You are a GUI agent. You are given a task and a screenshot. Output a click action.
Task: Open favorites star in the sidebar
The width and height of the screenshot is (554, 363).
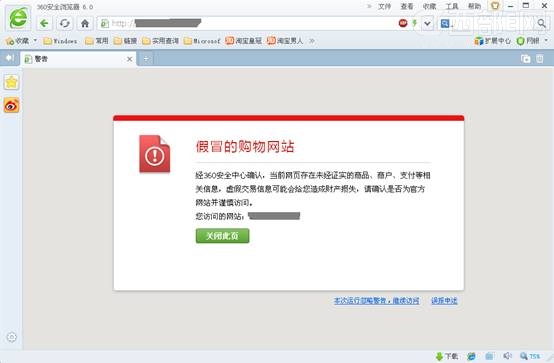click(12, 82)
